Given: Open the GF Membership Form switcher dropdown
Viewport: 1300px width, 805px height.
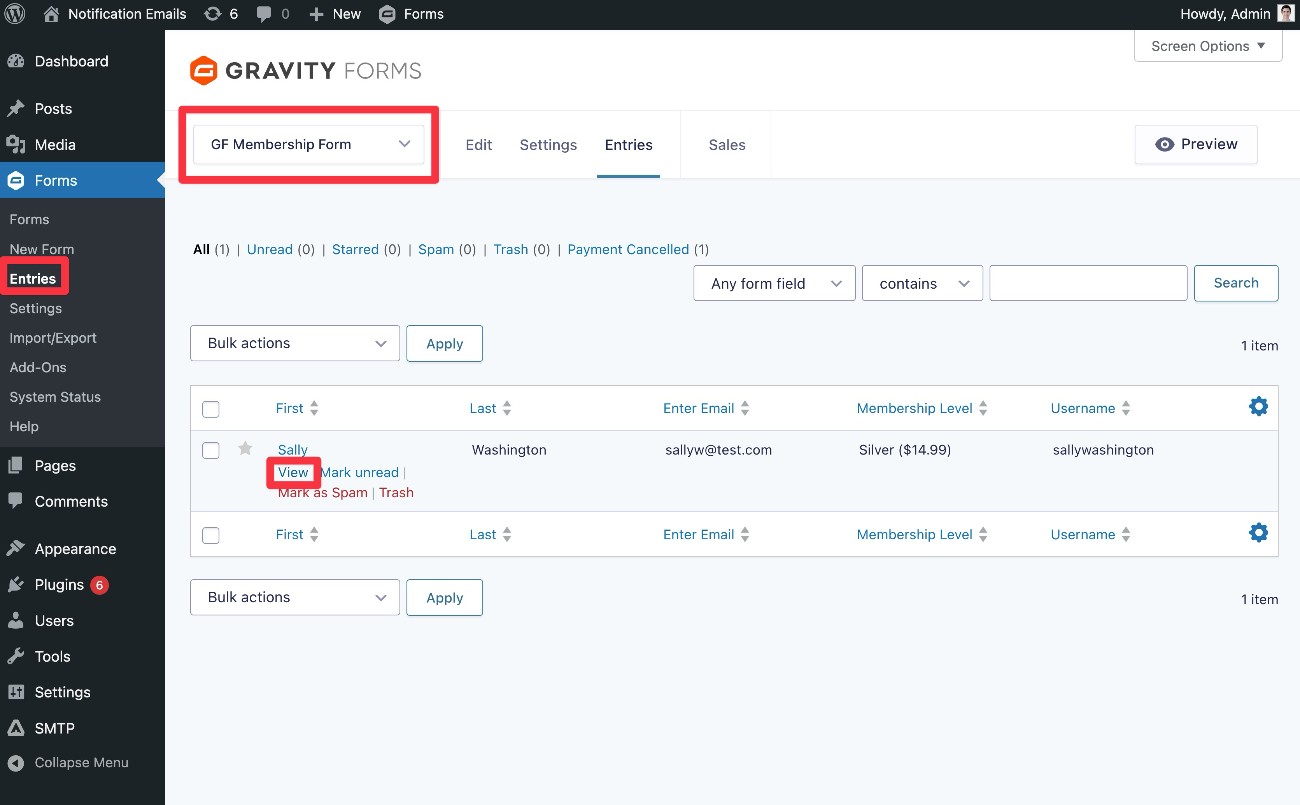Looking at the screenshot, I should coord(309,144).
